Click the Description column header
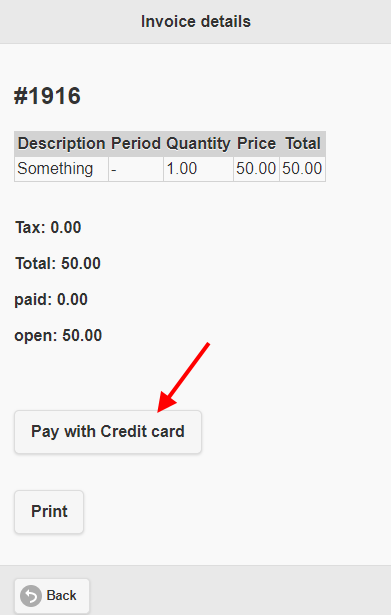This screenshot has width=391, height=615. [62, 144]
